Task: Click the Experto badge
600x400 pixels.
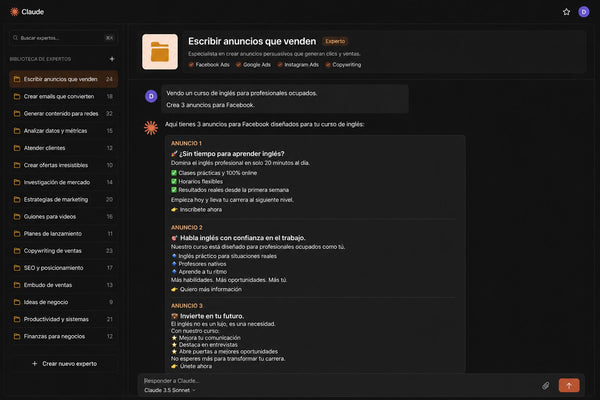Action: (335, 41)
